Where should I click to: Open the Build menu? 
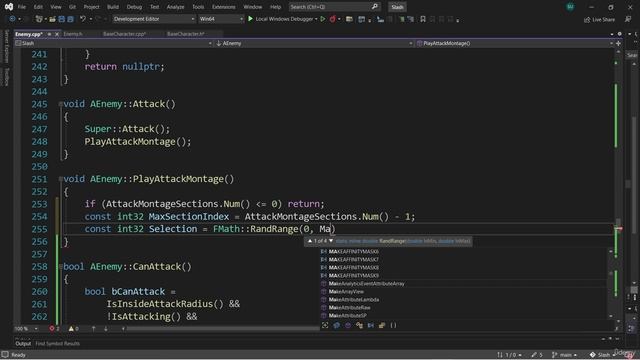coord(113,7)
